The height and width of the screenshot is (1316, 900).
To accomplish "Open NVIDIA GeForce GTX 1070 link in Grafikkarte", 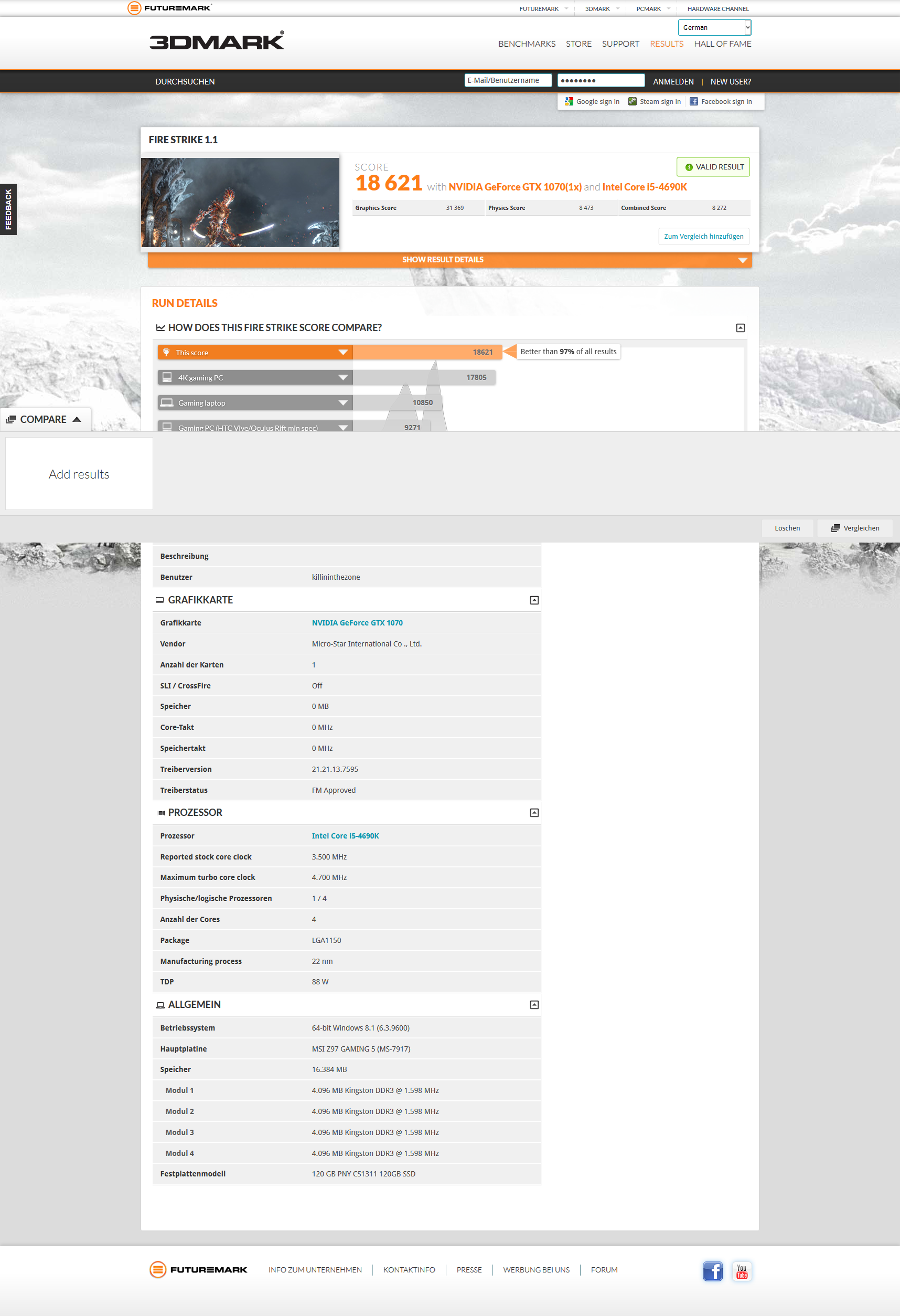I will 357,623.
